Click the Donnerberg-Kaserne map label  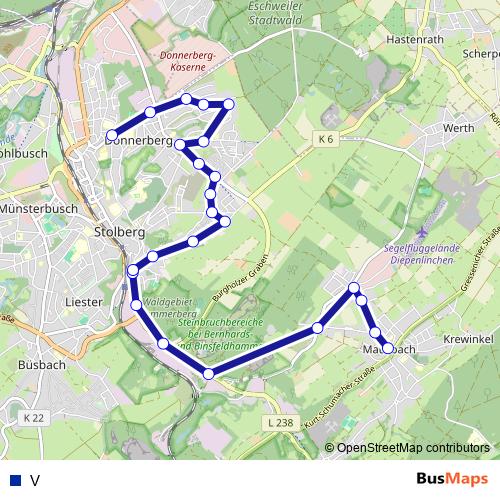[188, 61]
